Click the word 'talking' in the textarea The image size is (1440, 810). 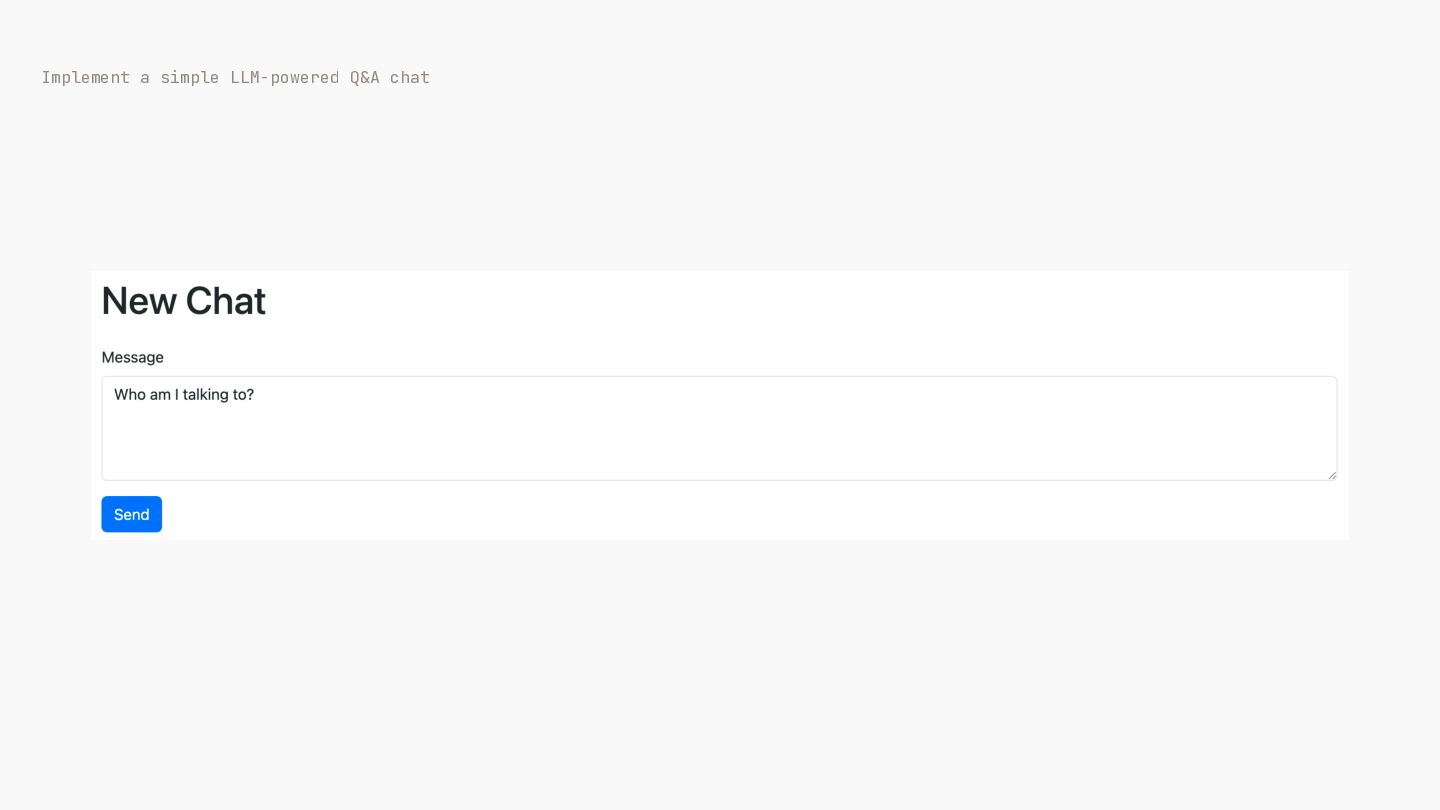coord(205,395)
